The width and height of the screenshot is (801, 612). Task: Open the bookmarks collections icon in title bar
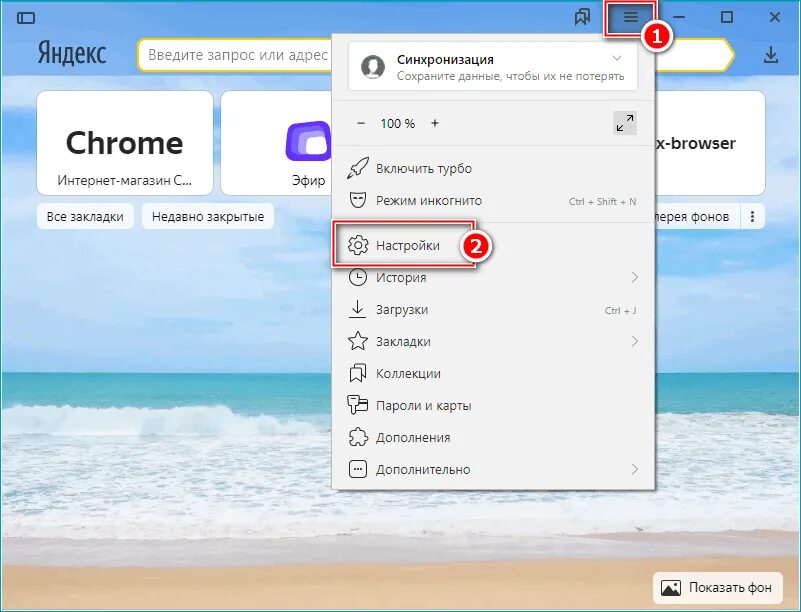coord(582,17)
